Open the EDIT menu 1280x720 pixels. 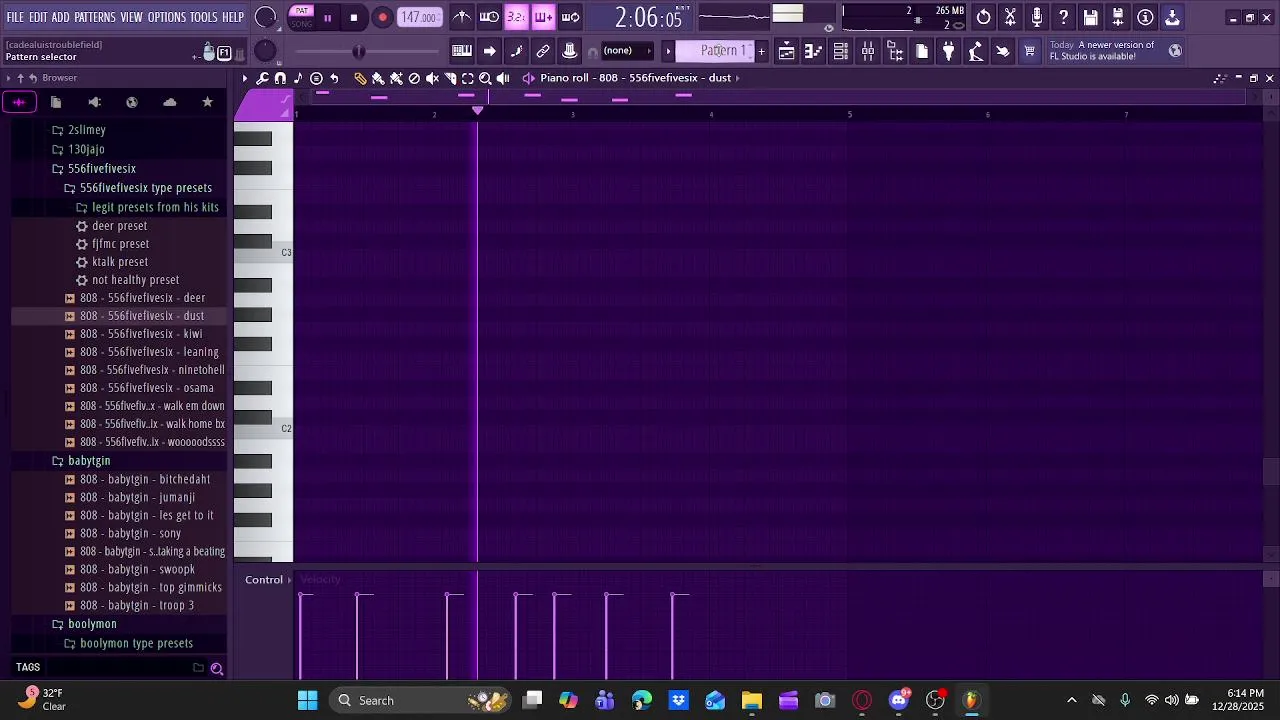point(38,17)
